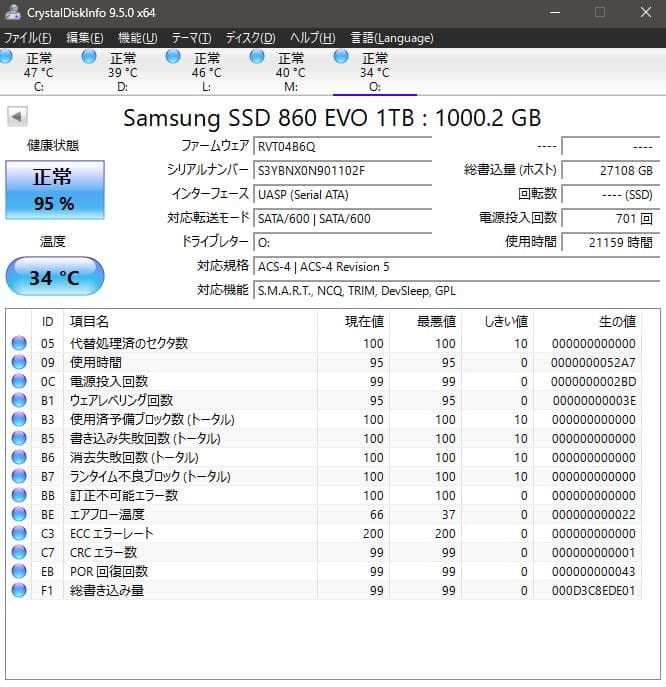
Task: Click status icon for ID C7 row
Action: (x=19, y=552)
